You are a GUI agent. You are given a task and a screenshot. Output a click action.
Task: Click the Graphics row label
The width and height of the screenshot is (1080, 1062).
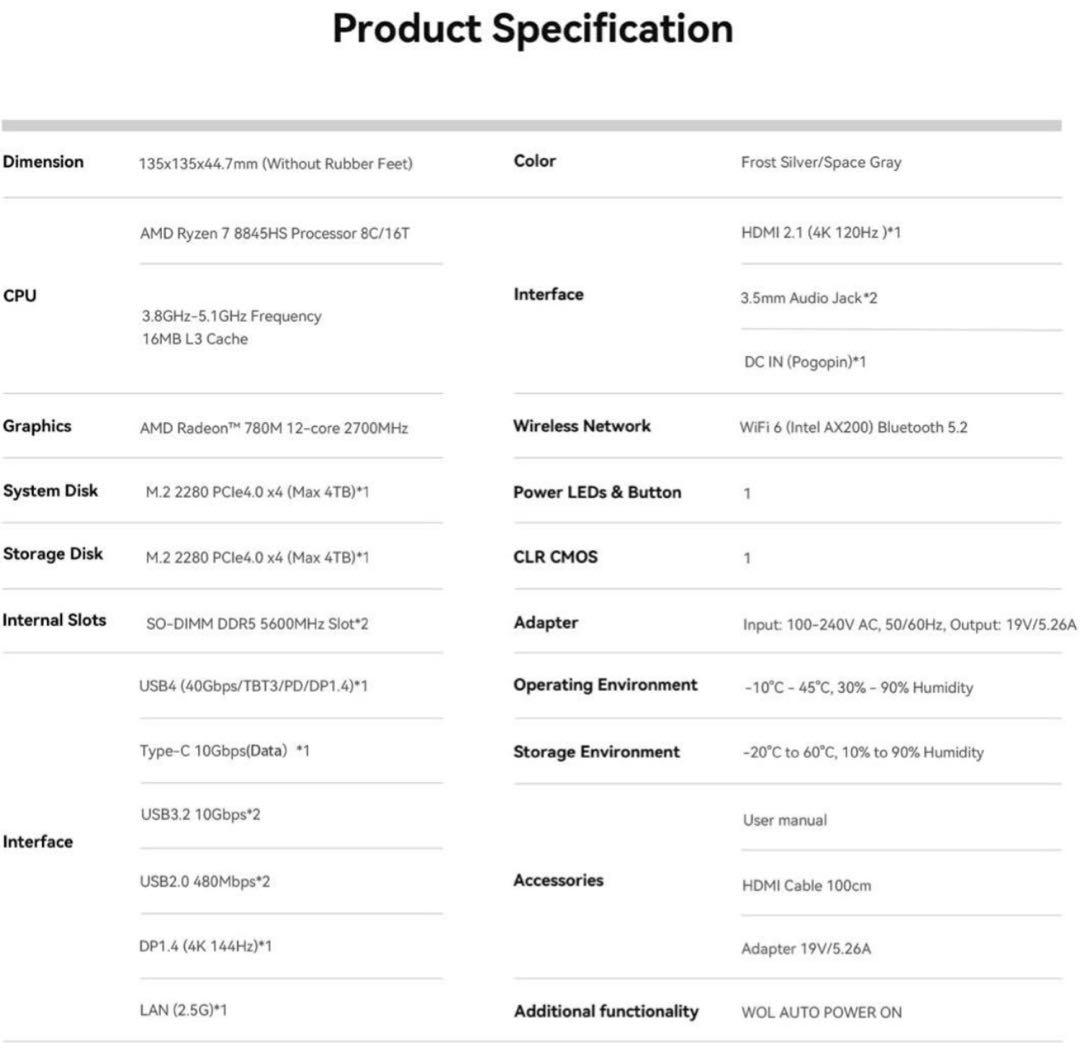pyautogui.click(x=37, y=426)
